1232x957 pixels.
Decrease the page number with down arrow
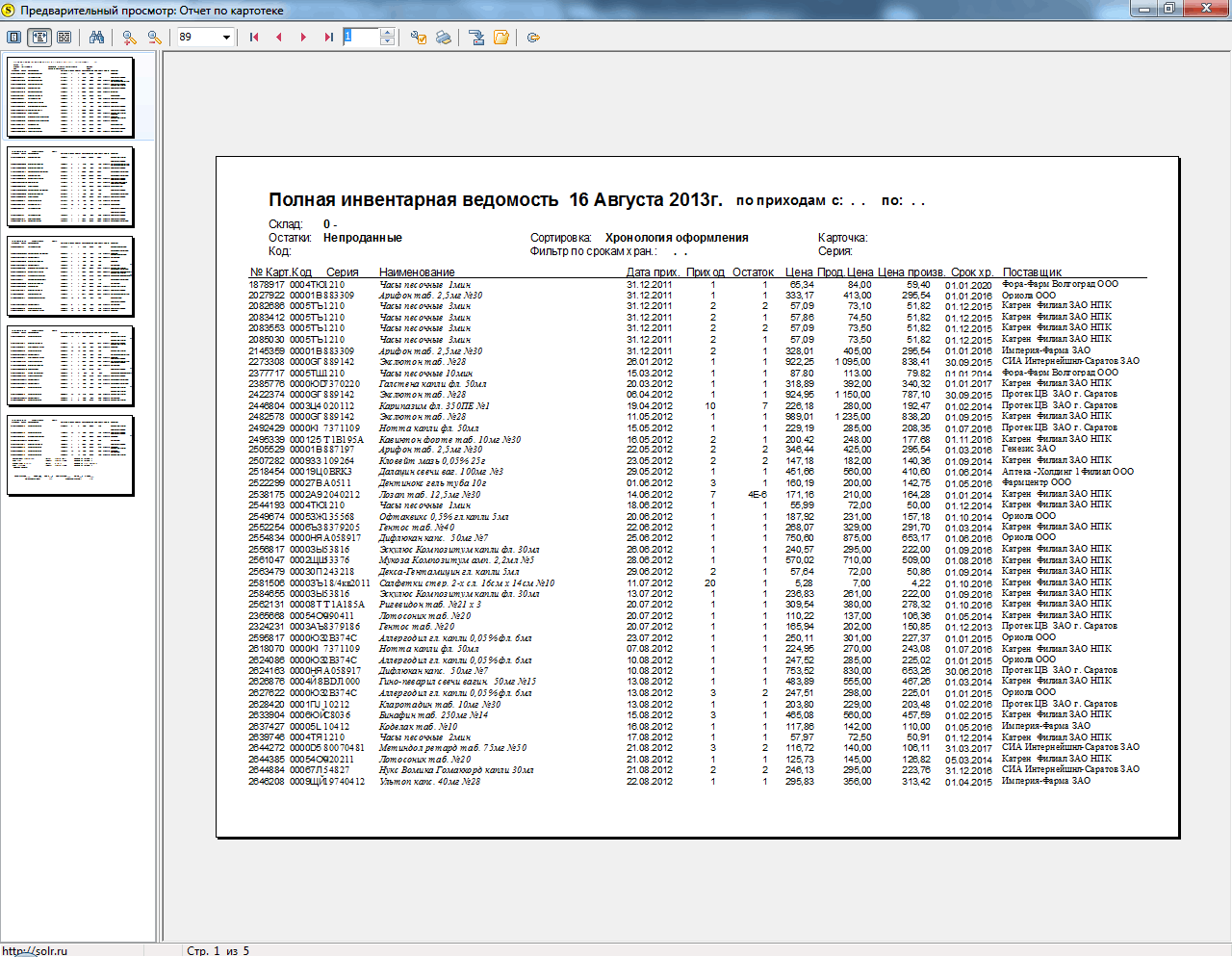click(387, 41)
